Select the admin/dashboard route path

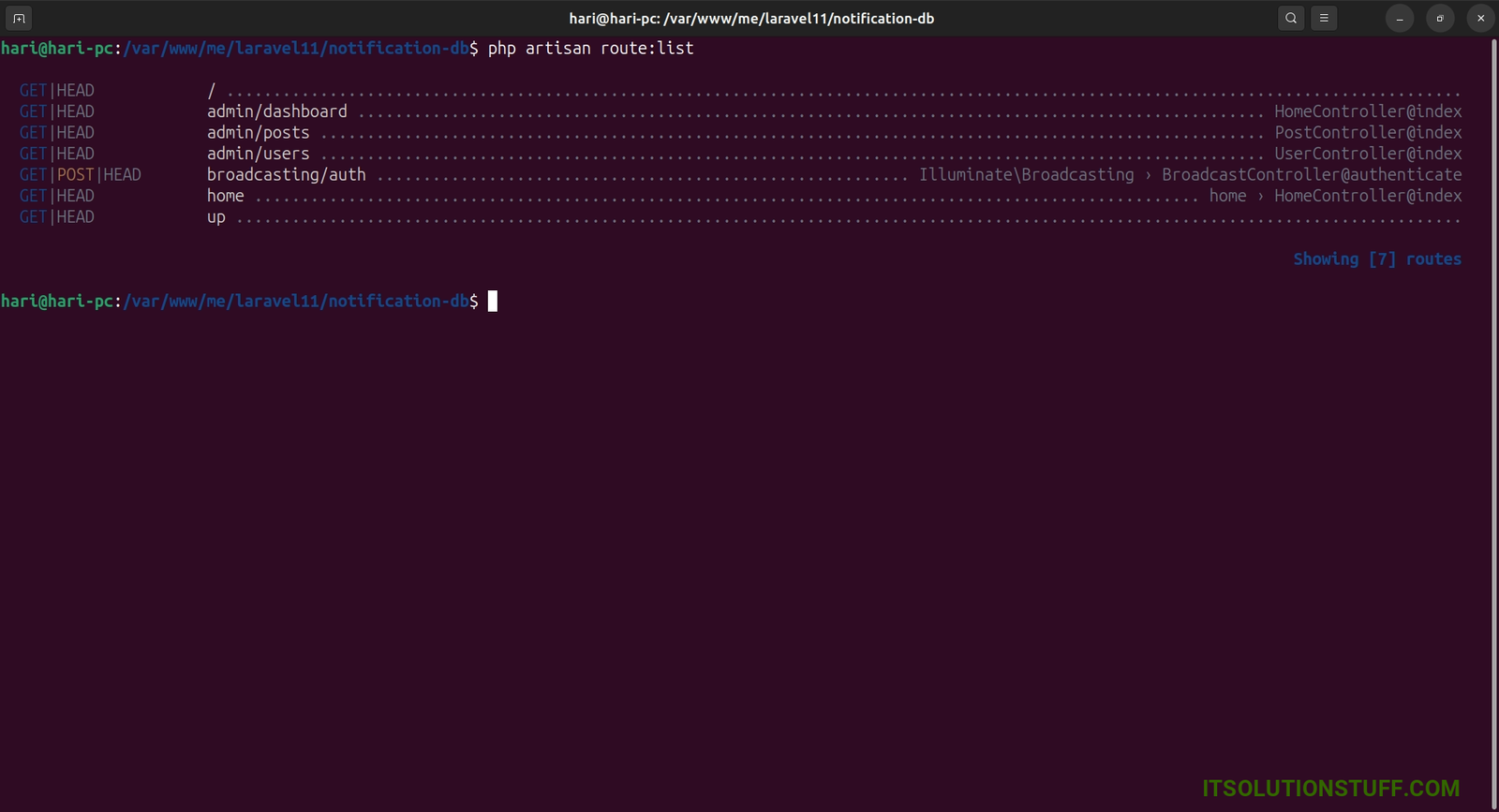click(276, 111)
